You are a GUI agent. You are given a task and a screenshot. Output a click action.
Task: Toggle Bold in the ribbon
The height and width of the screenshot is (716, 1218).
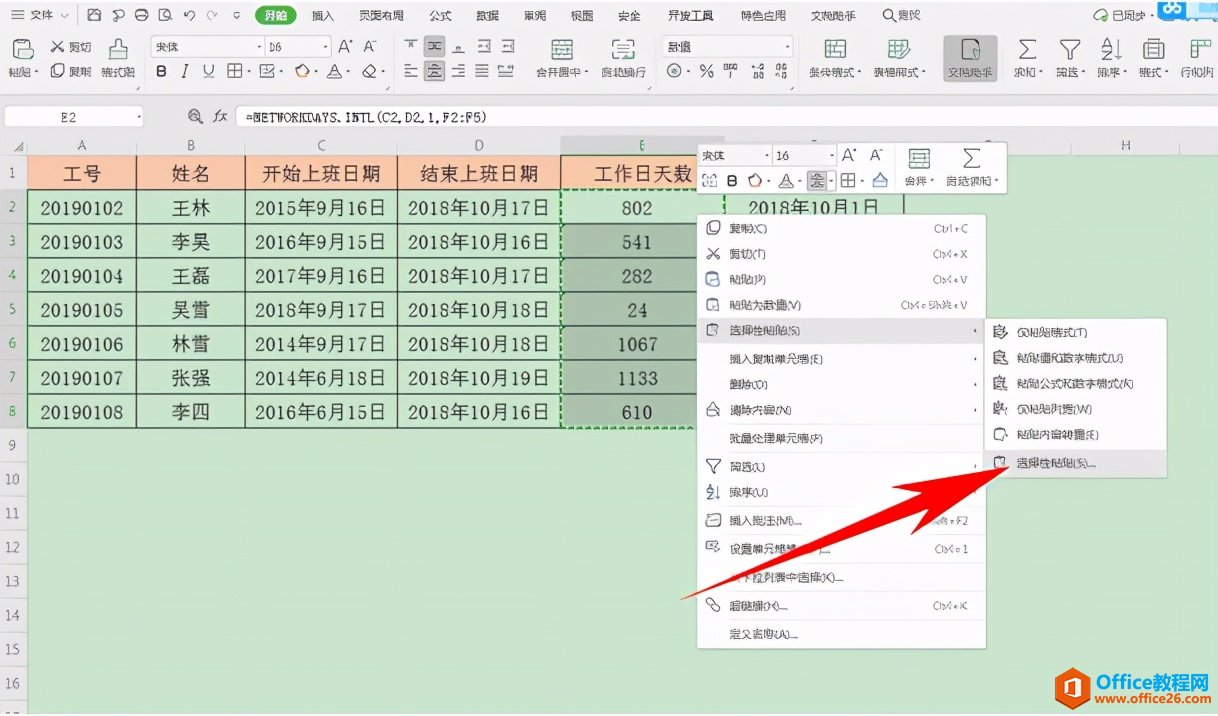click(161, 71)
